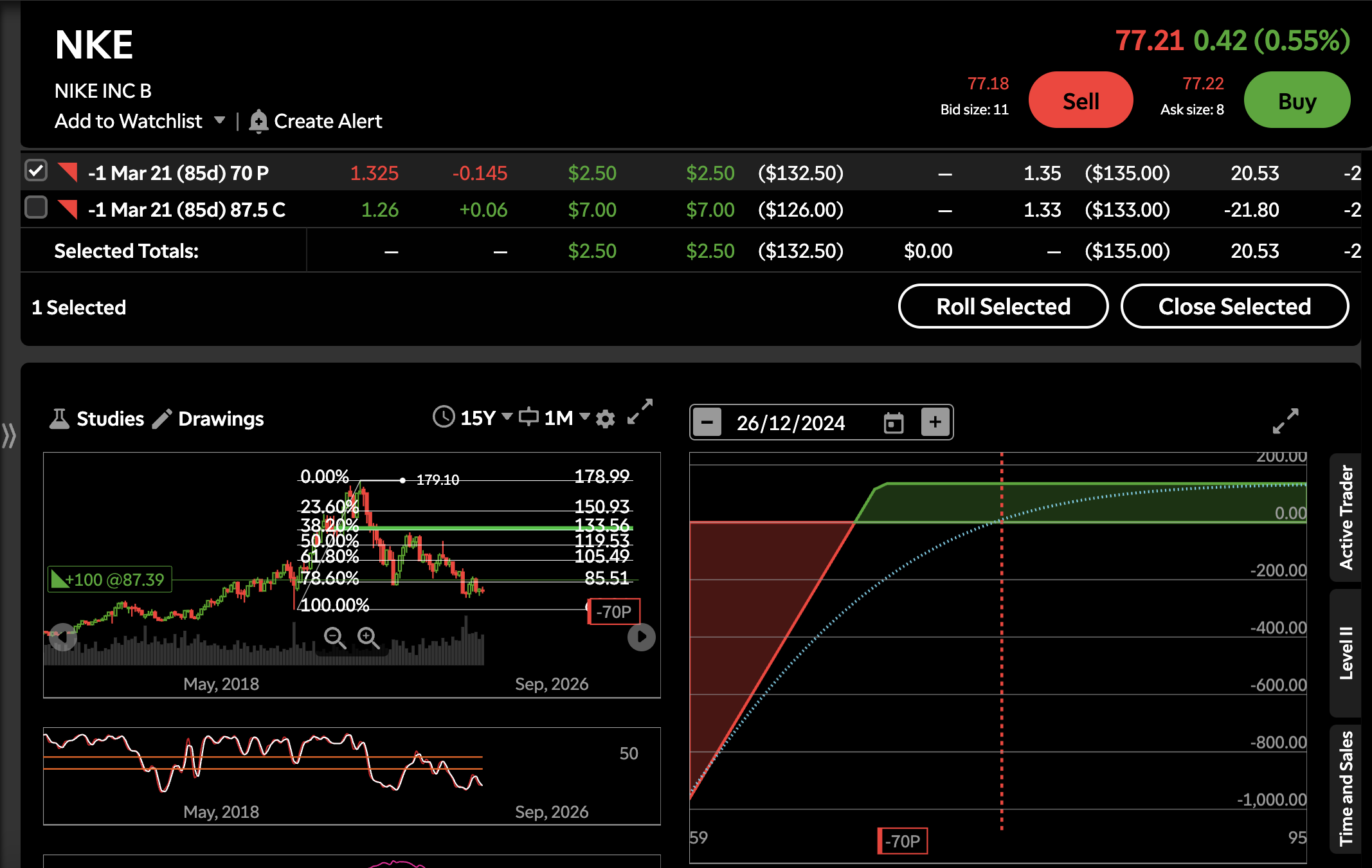Expand the risk profile graph fullscreen
The image size is (1372, 868).
coord(1286,421)
